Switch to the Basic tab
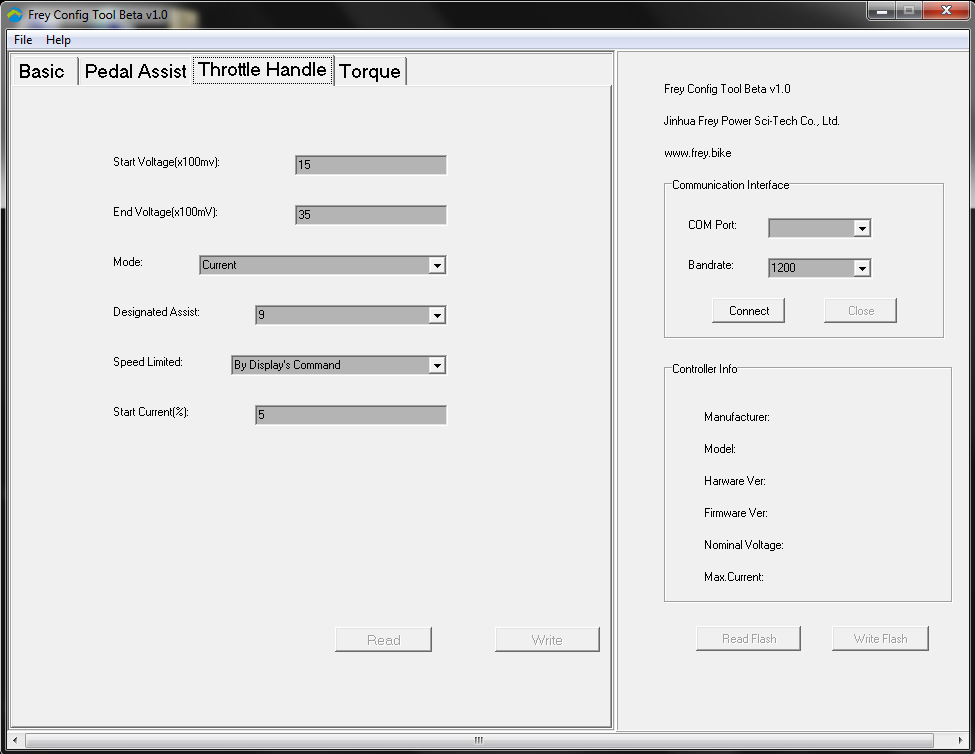The width and height of the screenshot is (975, 754). pyautogui.click(x=42, y=70)
